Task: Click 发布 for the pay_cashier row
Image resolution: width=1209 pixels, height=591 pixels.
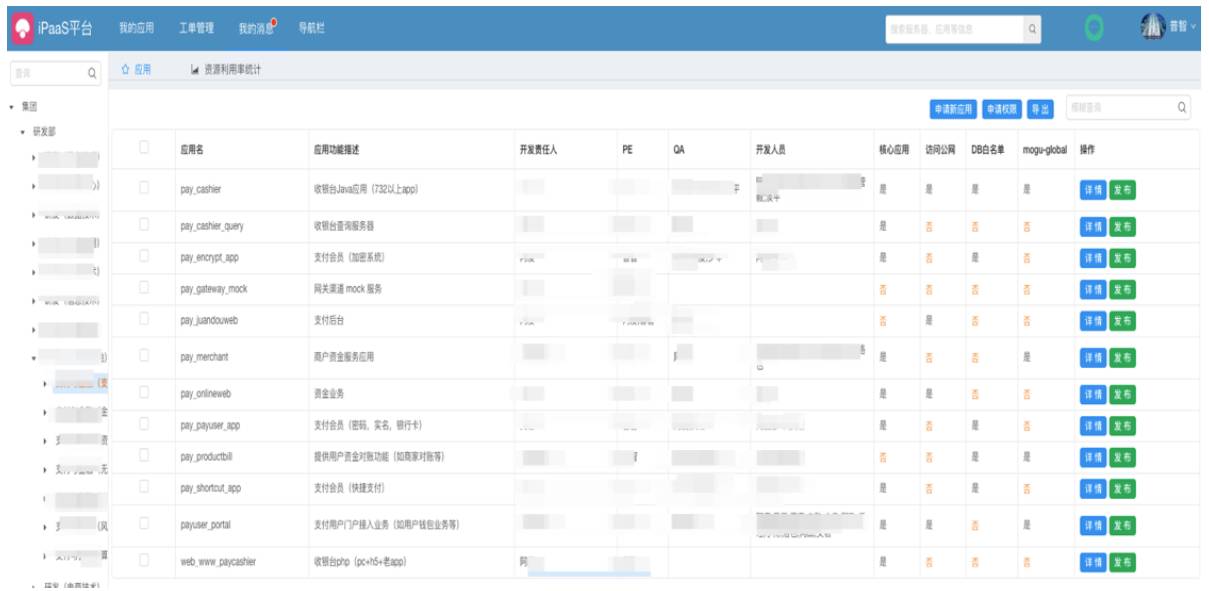Action: 1122,190
